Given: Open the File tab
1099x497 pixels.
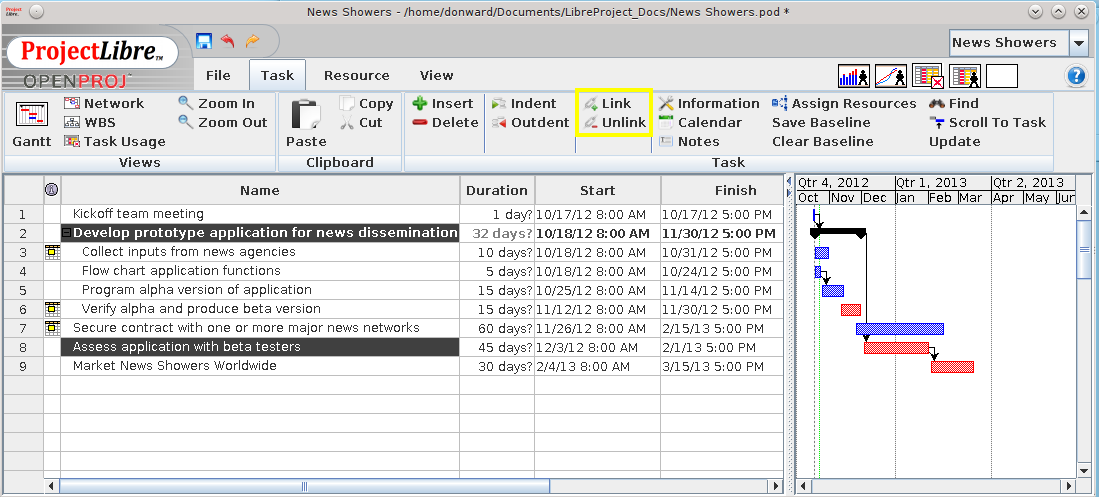Looking at the screenshot, I should [218, 76].
